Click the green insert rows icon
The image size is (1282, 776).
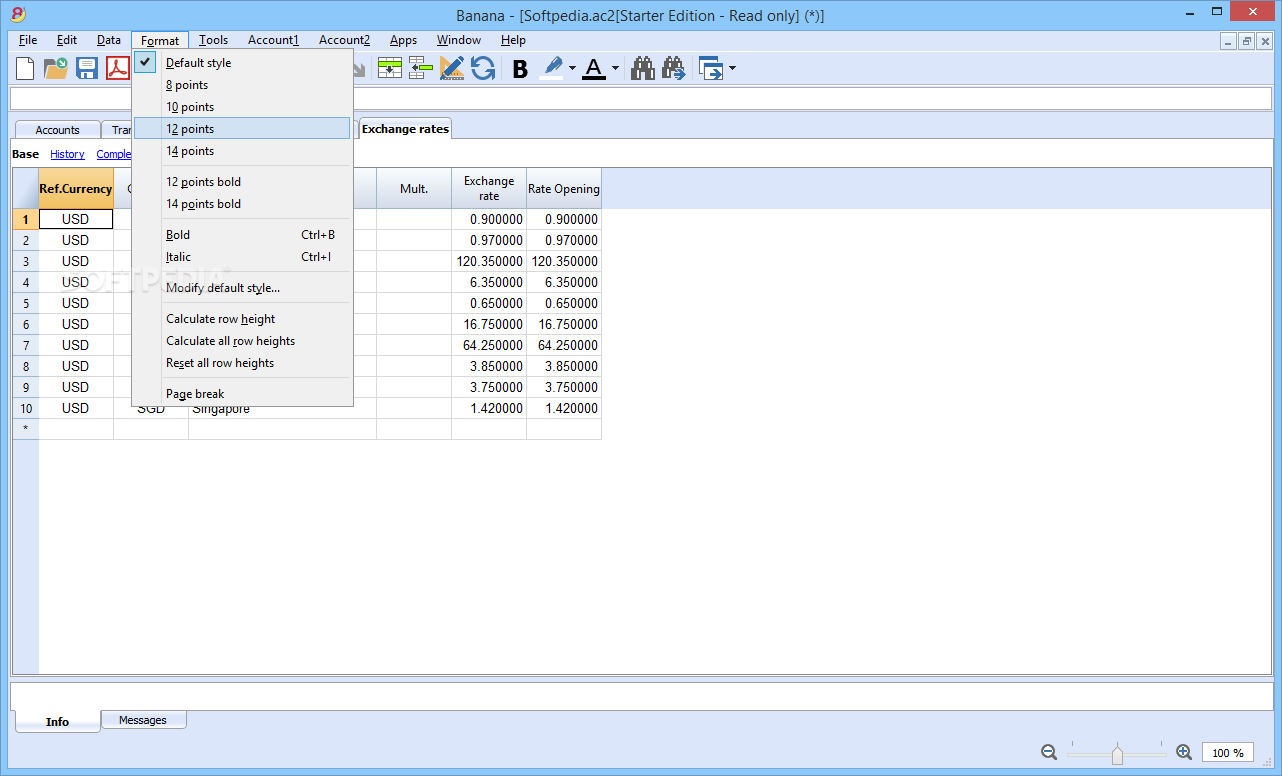click(390, 69)
